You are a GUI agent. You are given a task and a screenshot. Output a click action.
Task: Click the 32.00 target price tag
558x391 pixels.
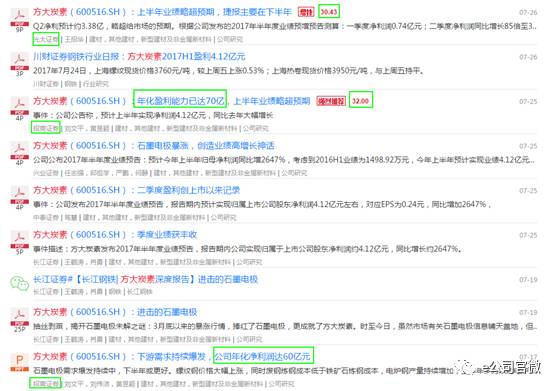[x=361, y=101]
